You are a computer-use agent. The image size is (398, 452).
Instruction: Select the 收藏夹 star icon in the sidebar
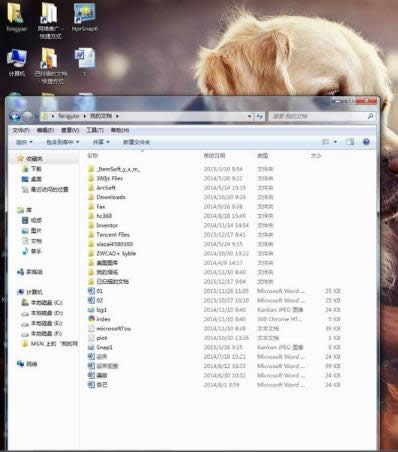coord(20,159)
